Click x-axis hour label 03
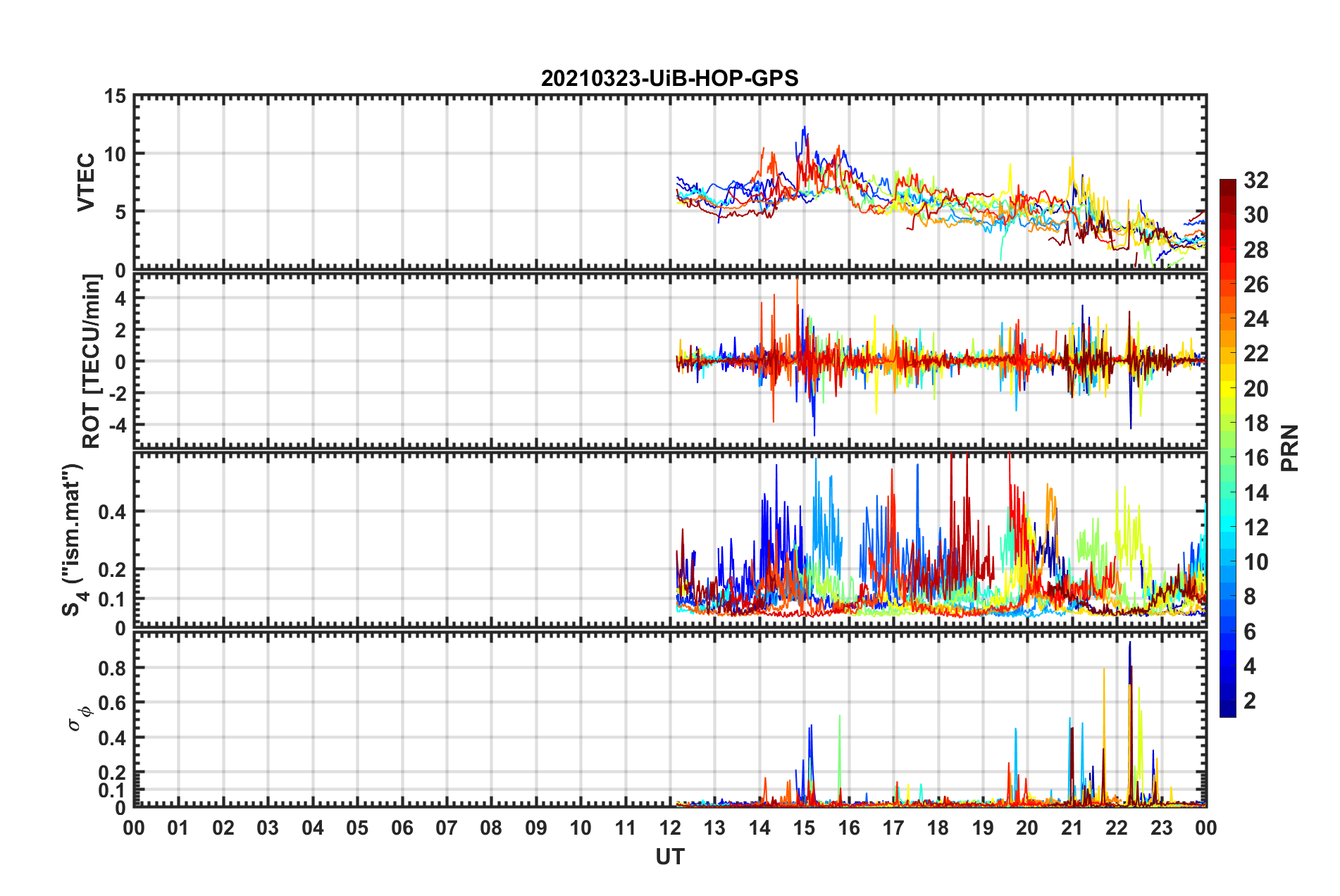Screen dimensions: 1340x896 tap(268, 828)
